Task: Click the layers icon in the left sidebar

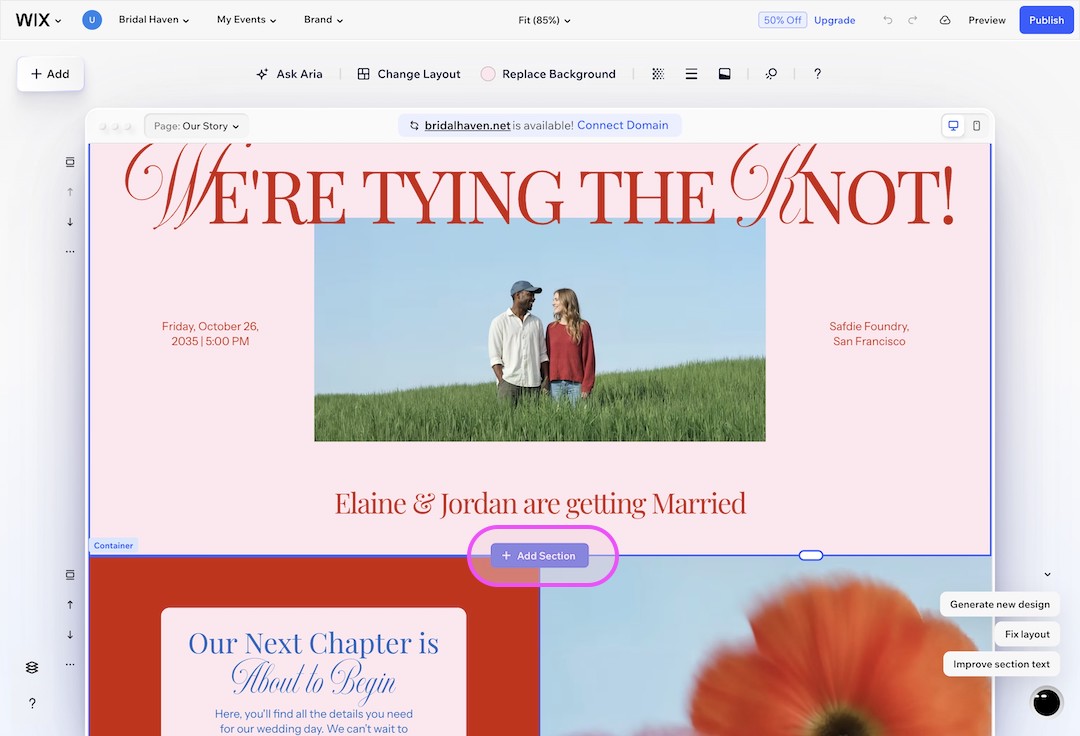Action: 31,666
